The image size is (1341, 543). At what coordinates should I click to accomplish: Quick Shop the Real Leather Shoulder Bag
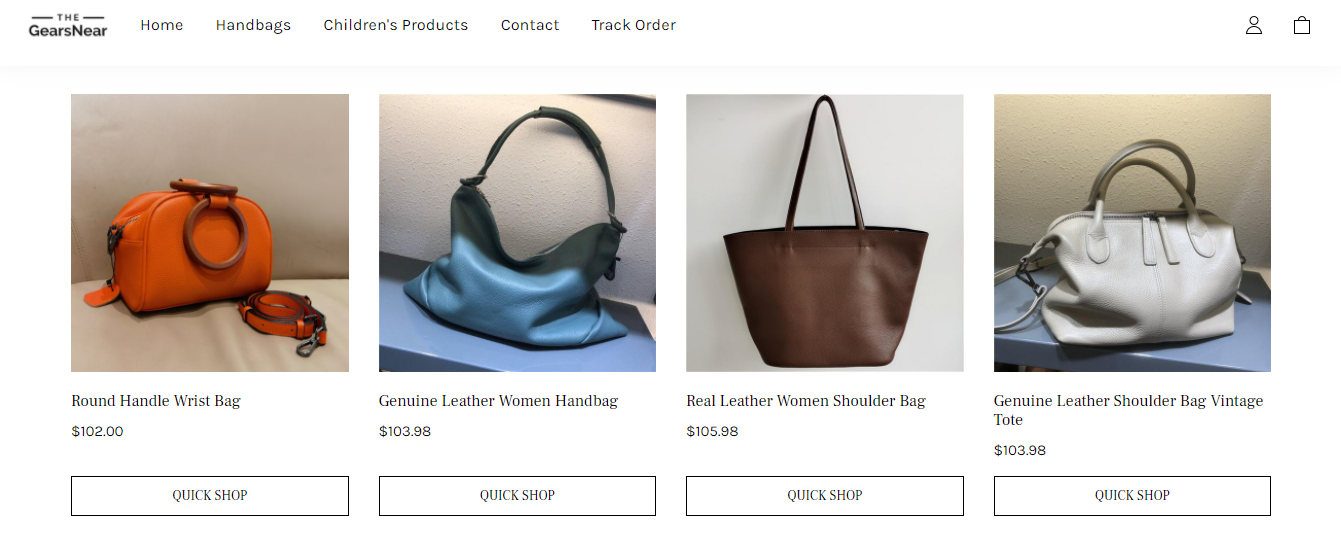[x=825, y=496]
